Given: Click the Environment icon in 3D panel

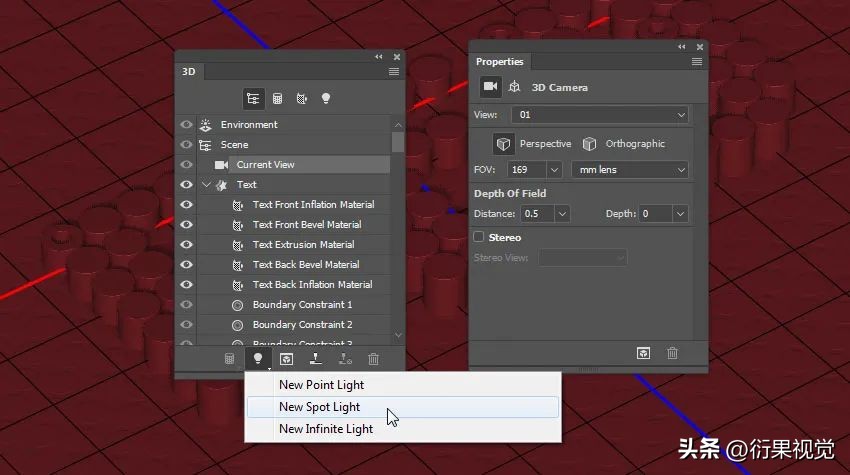Looking at the screenshot, I should tap(205, 125).
